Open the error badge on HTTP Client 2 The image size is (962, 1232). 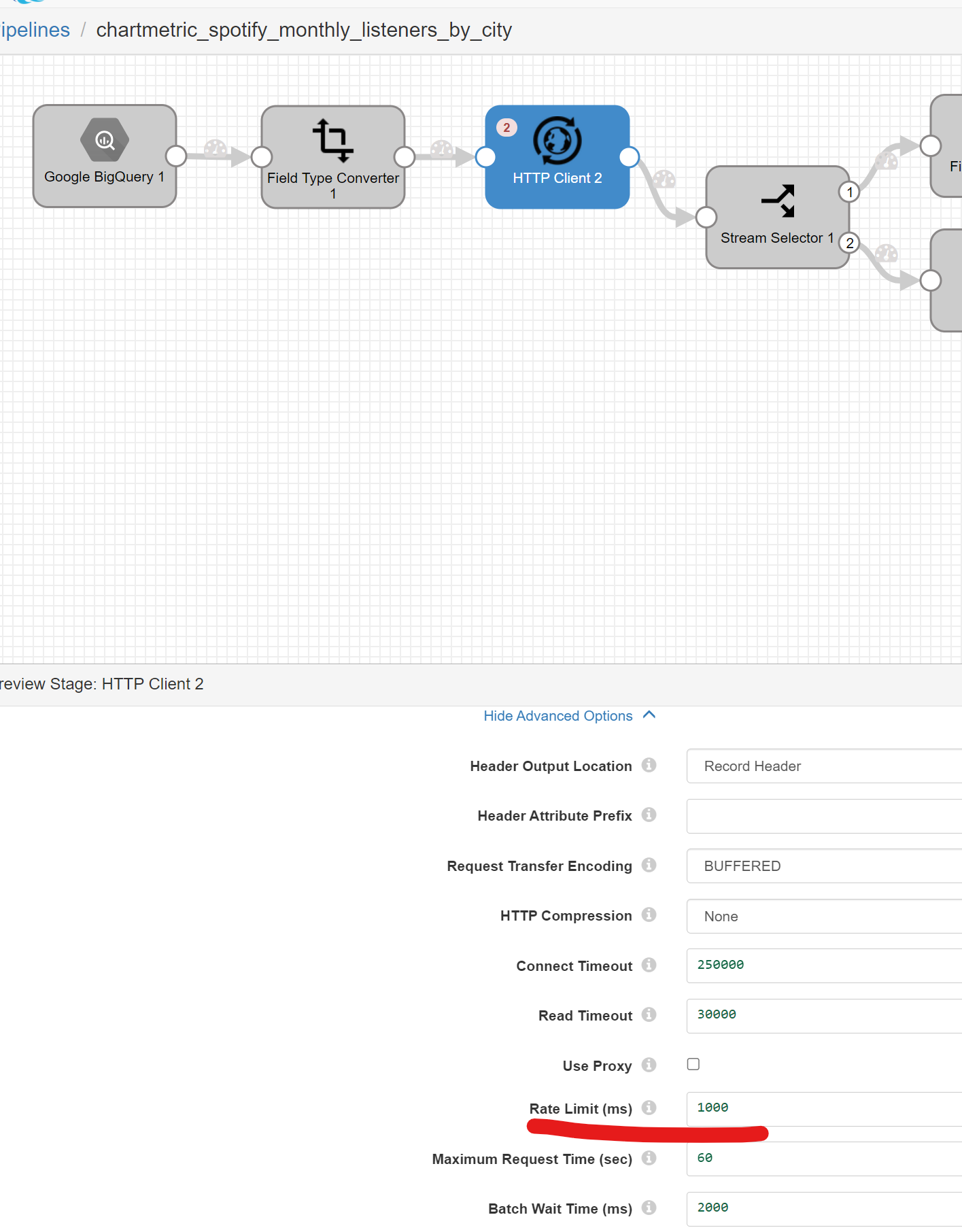click(x=506, y=128)
